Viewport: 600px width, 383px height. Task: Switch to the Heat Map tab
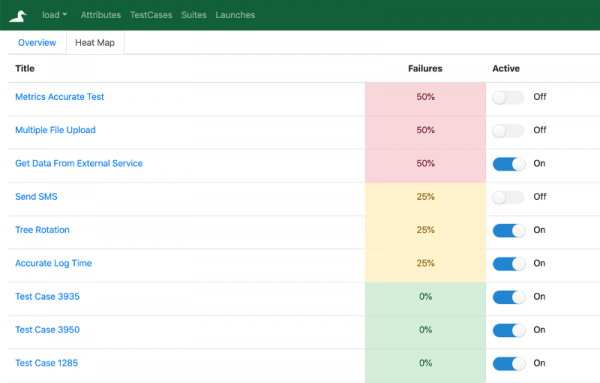pyautogui.click(x=95, y=42)
